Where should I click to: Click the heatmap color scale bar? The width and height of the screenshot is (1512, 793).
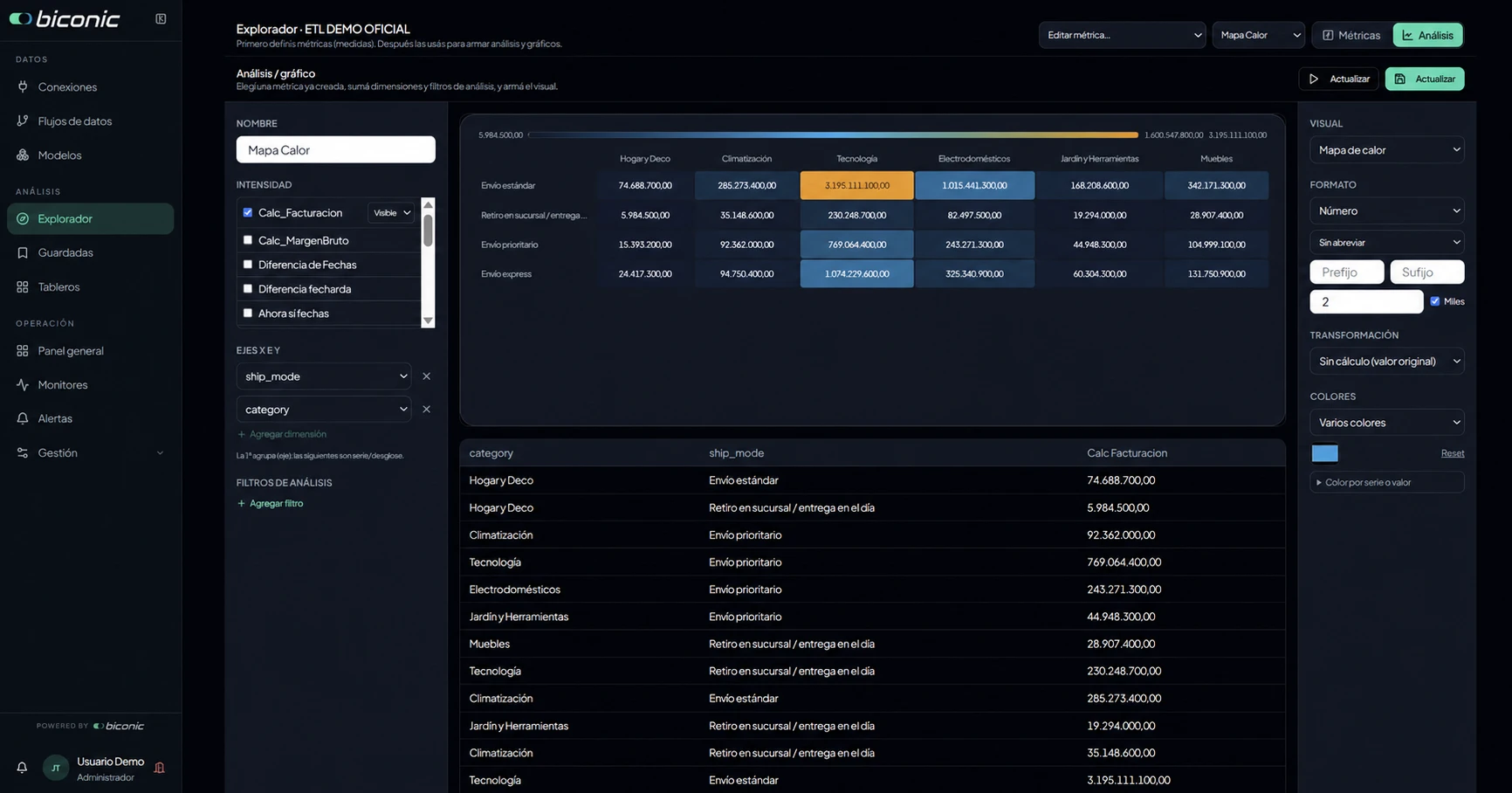click(x=834, y=135)
